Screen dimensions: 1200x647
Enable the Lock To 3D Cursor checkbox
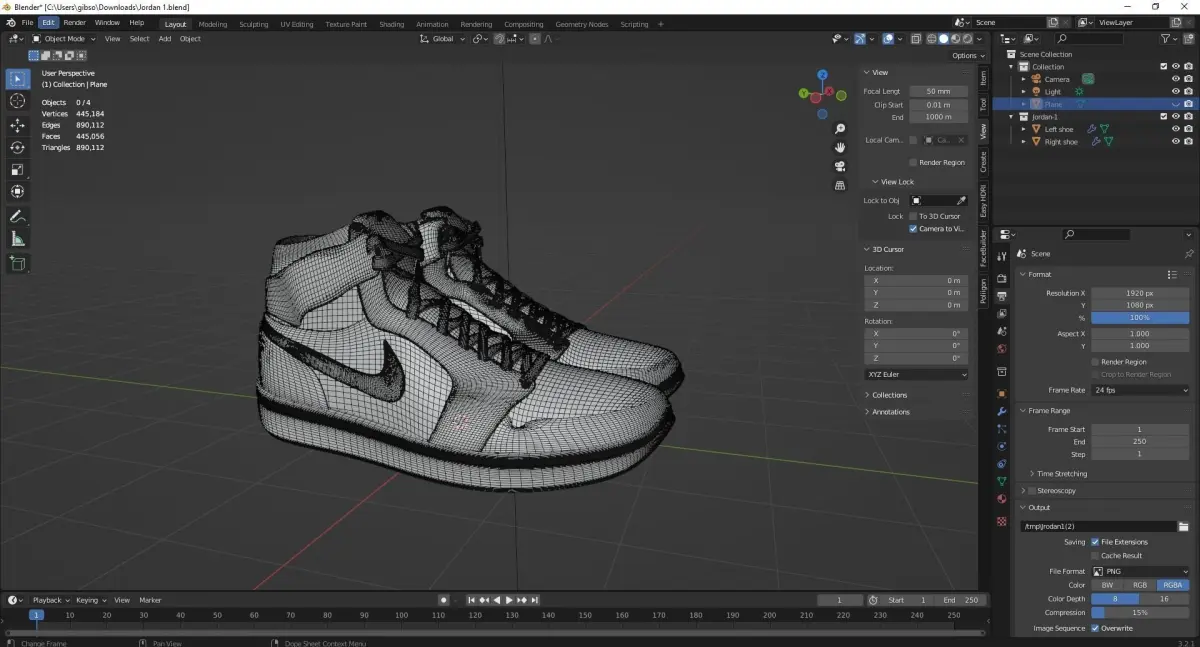[913, 216]
